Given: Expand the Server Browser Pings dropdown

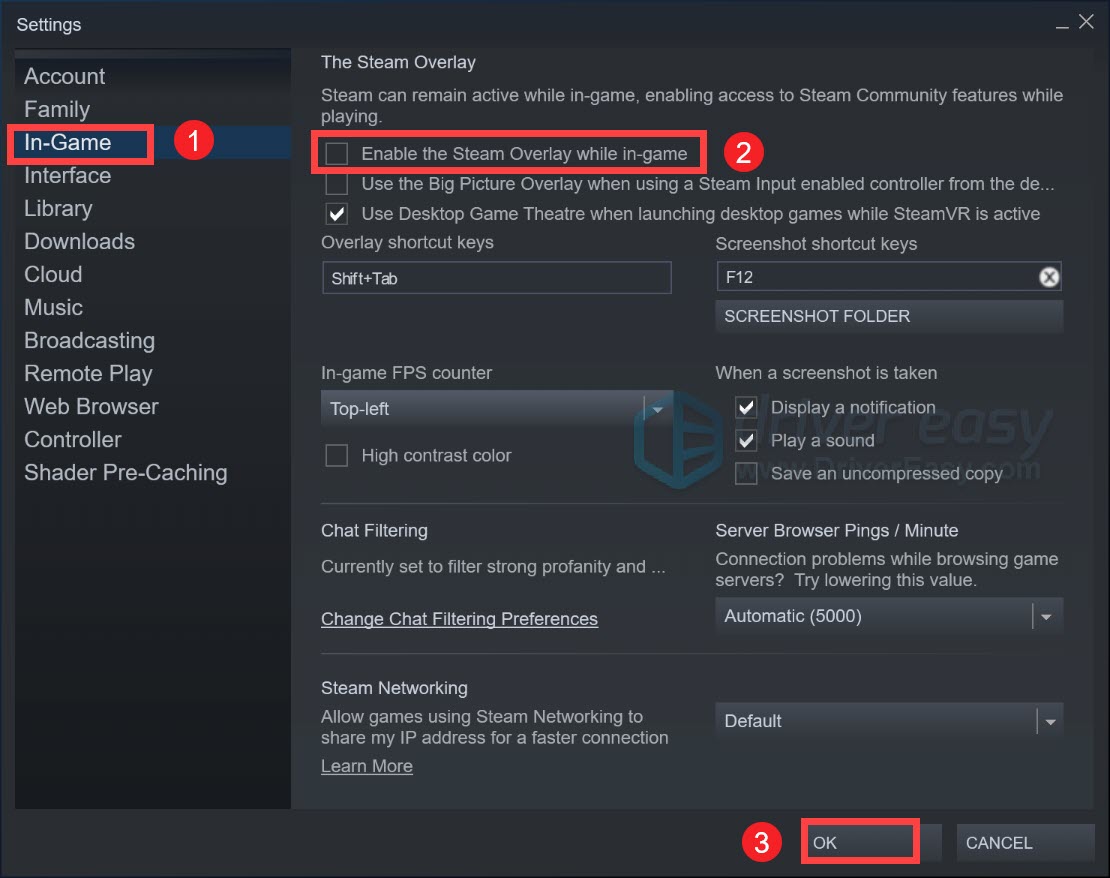Looking at the screenshot, I should click(888, 617).
